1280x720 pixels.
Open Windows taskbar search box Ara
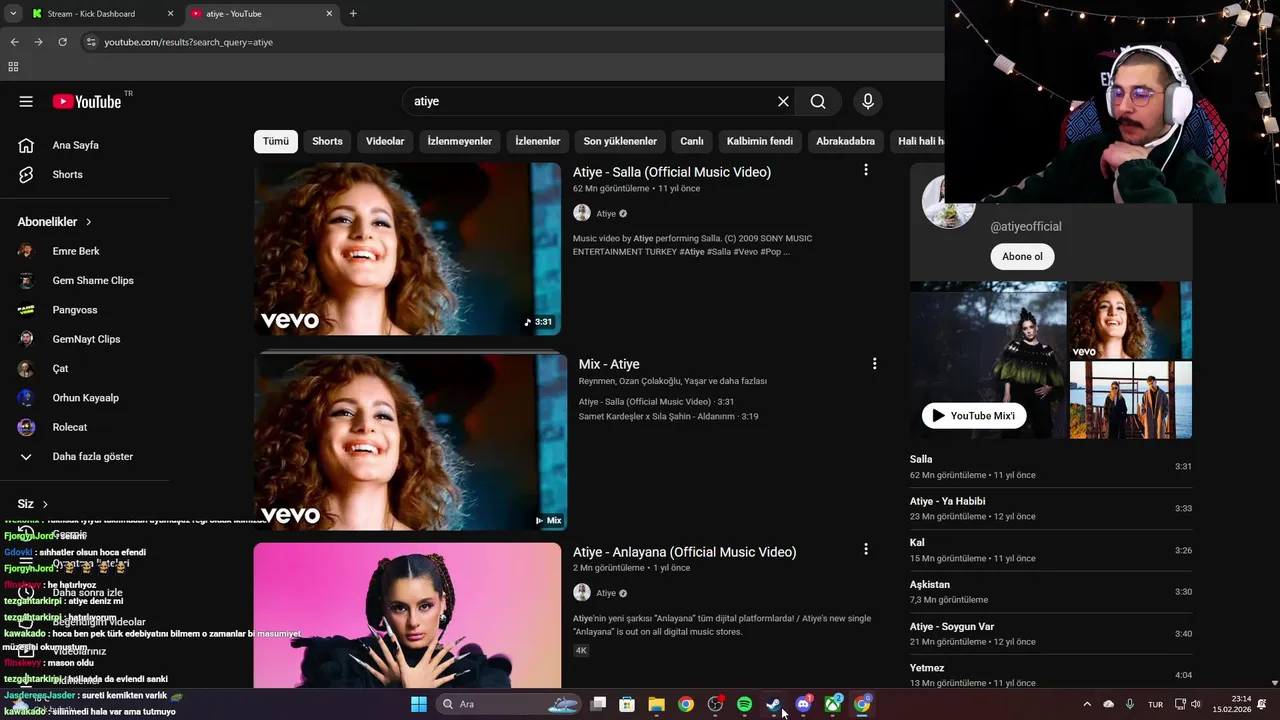(510, 704)
